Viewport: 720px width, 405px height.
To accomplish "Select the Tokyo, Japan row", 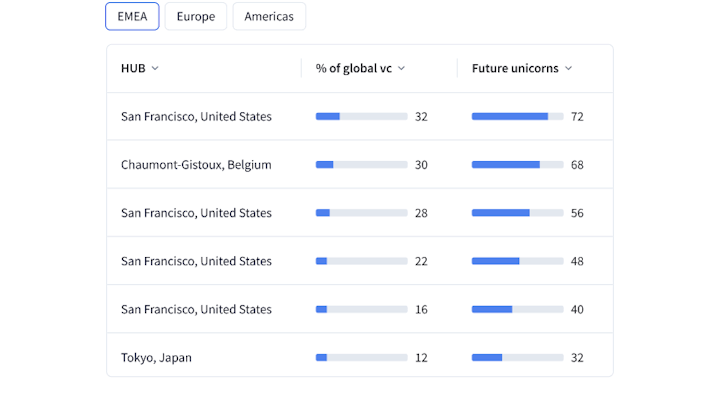I will pos(156,357).
